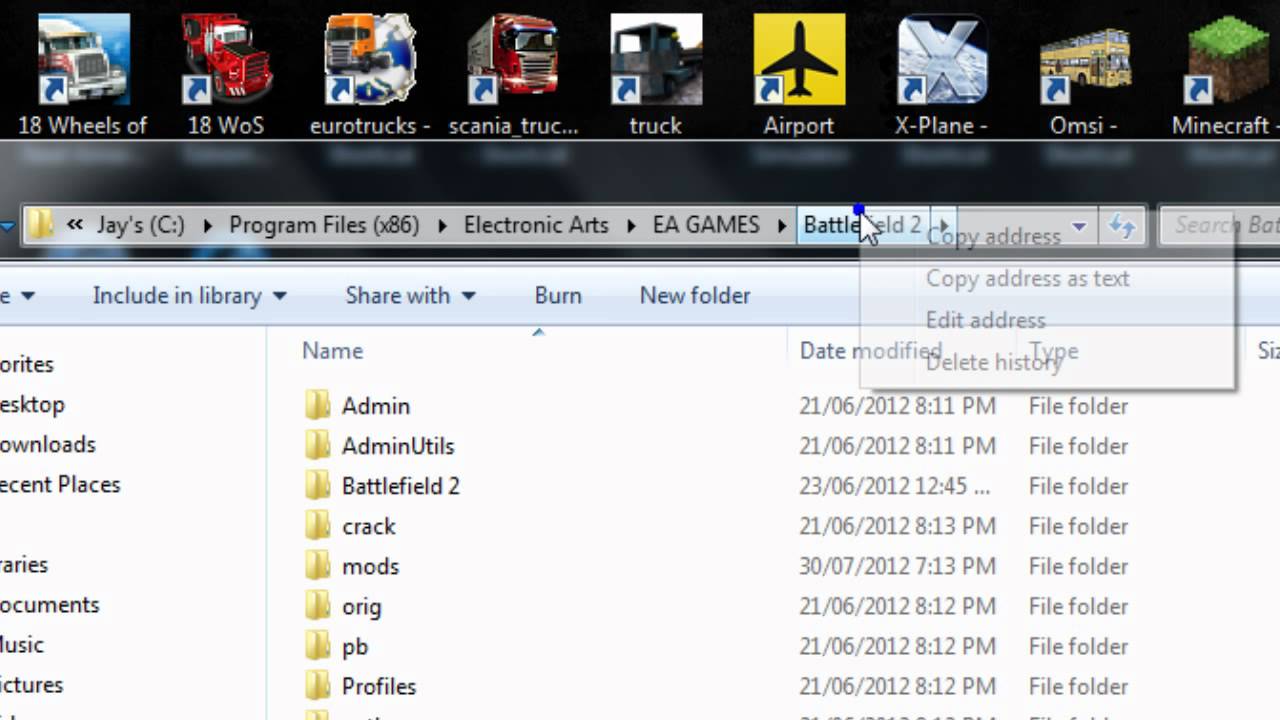Select the orig folder icon
Viewport: 1280px width, 720px height.
317,605
